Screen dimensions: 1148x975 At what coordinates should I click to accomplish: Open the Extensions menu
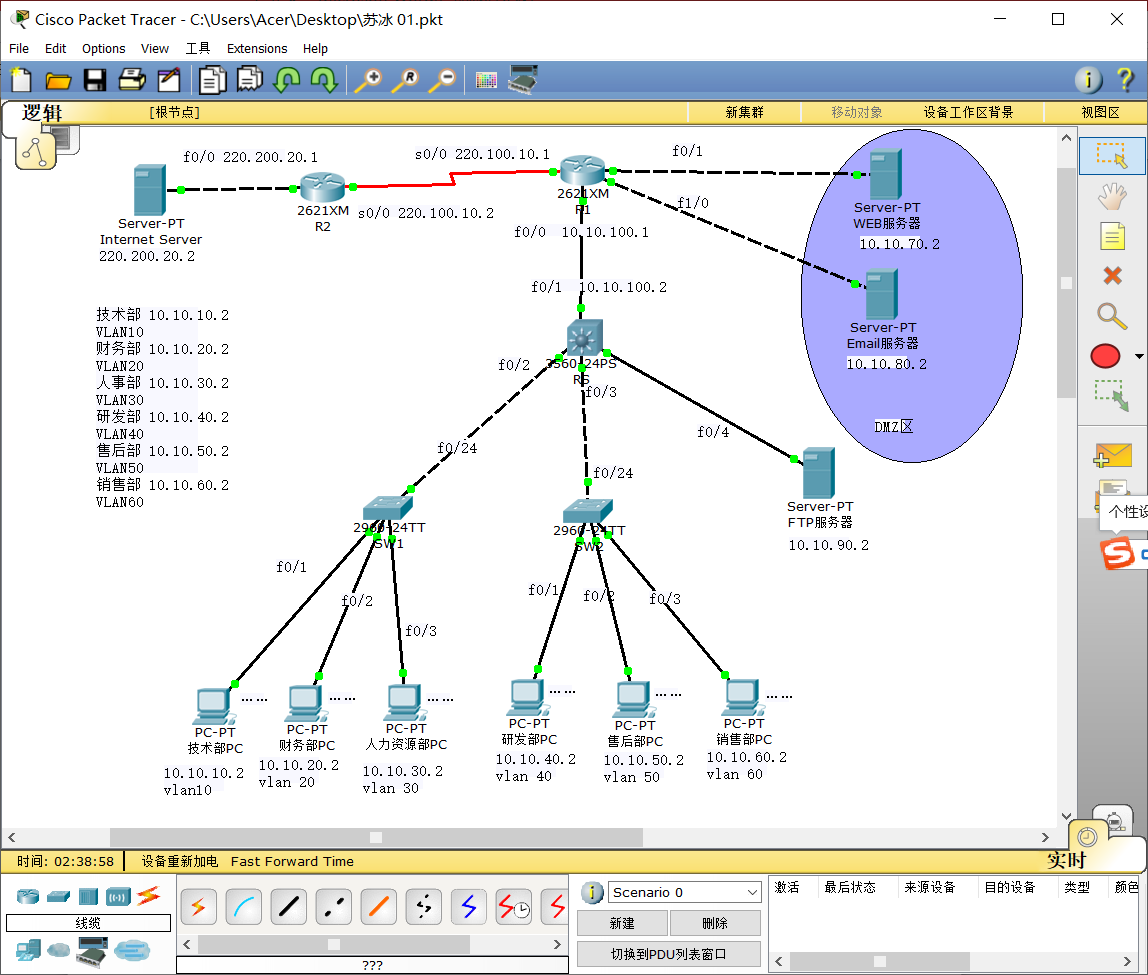click(x=257, y=48)
